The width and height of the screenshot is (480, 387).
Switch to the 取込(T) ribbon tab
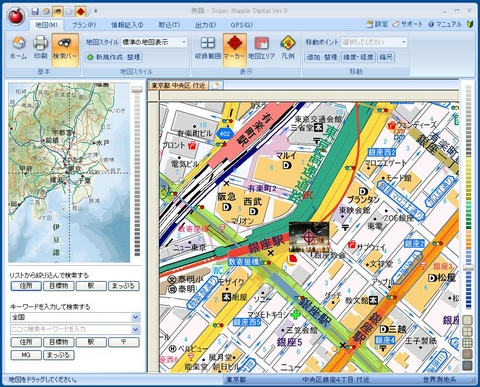(169, 25)
